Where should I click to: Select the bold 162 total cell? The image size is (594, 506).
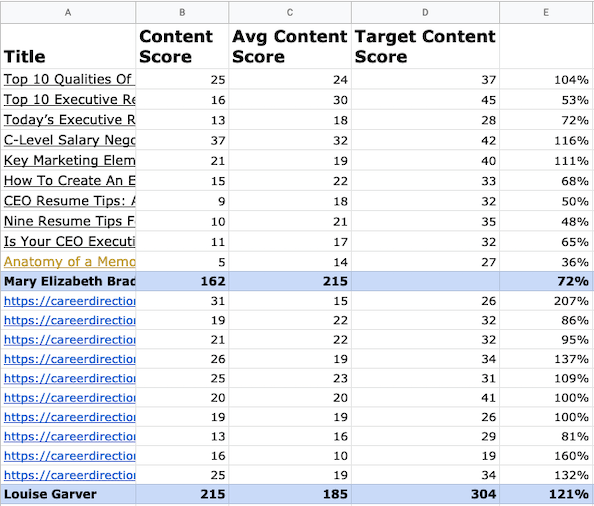pos(182,281)
